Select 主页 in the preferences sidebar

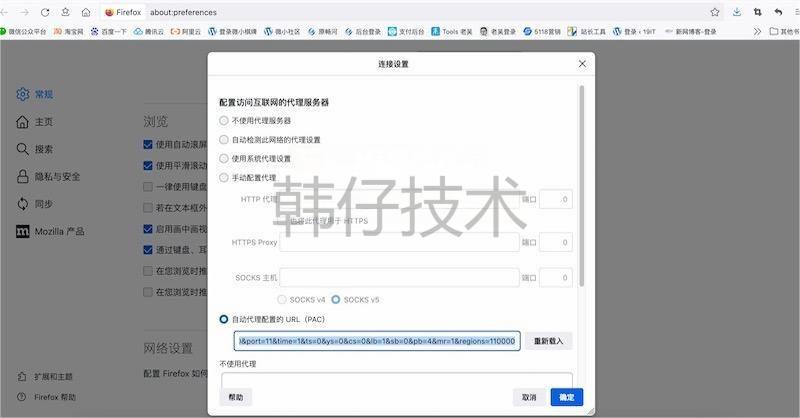(35, 122)
